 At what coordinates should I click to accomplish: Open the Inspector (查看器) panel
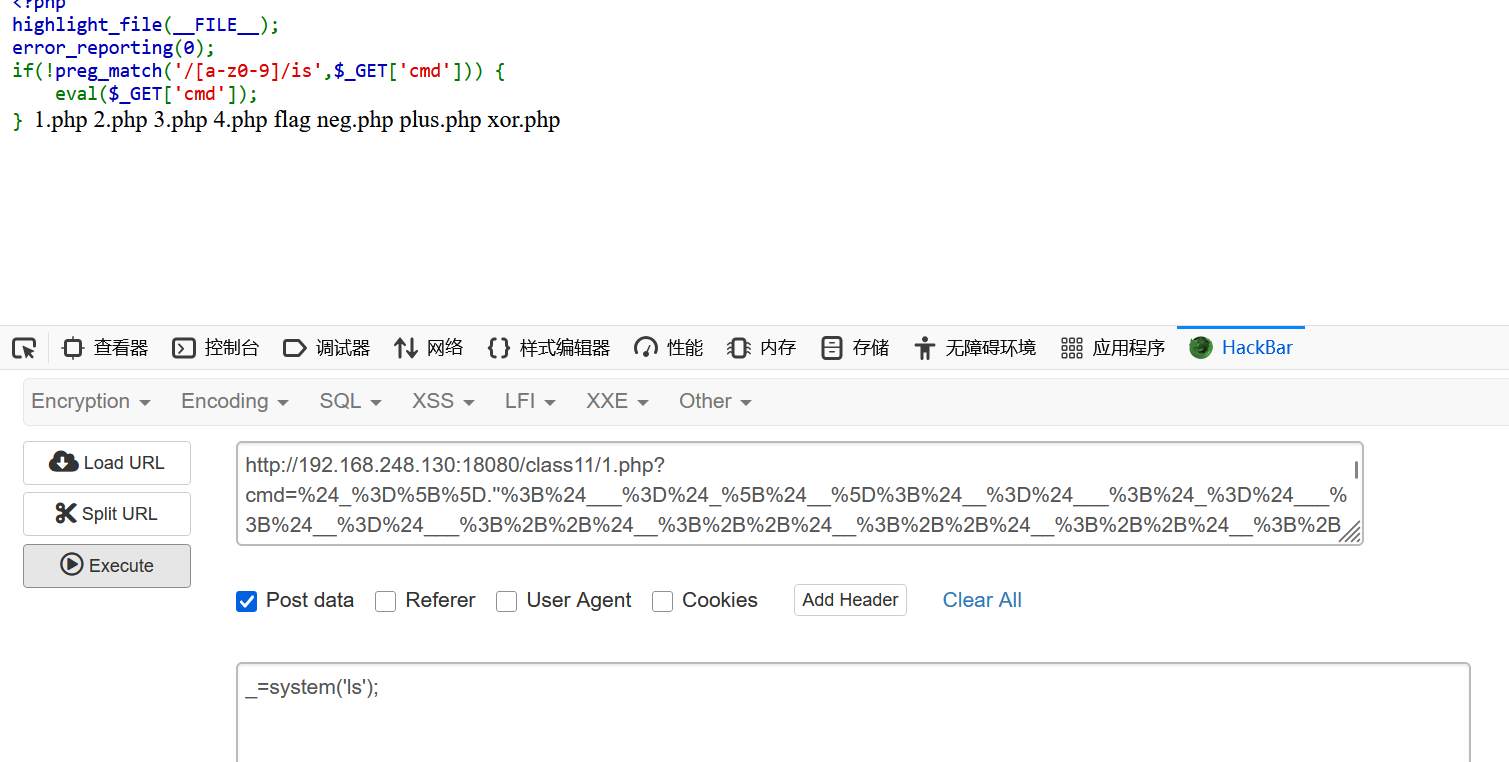[105, 348]
